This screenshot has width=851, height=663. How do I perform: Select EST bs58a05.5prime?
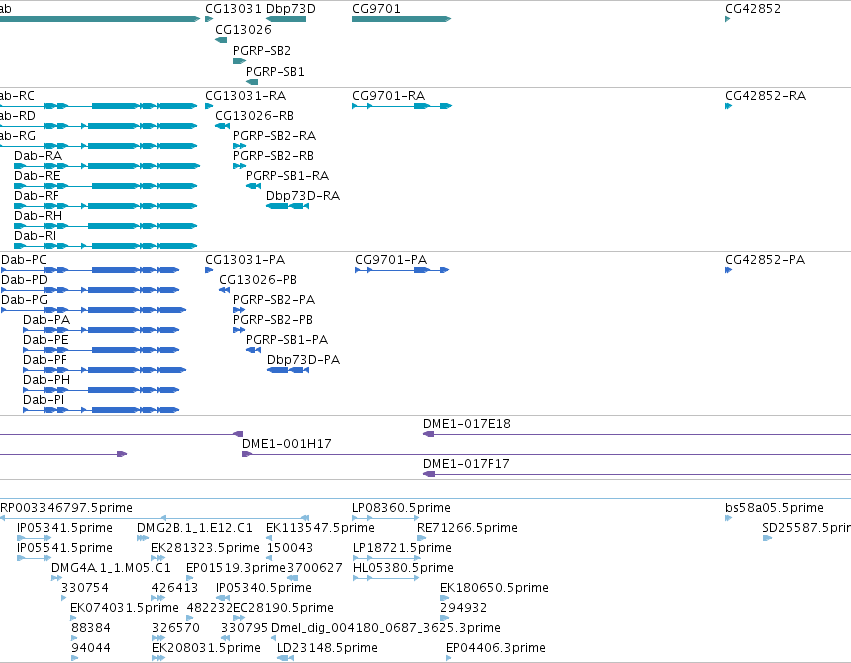(x=774, y=508)
